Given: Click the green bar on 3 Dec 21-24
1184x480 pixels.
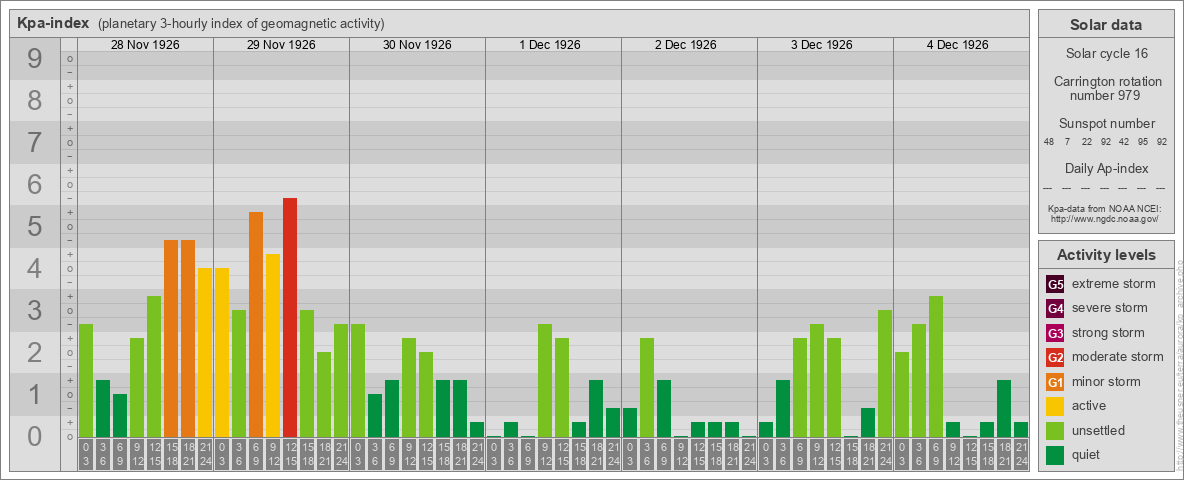Looking at the screenshot, I should [885, 374].
